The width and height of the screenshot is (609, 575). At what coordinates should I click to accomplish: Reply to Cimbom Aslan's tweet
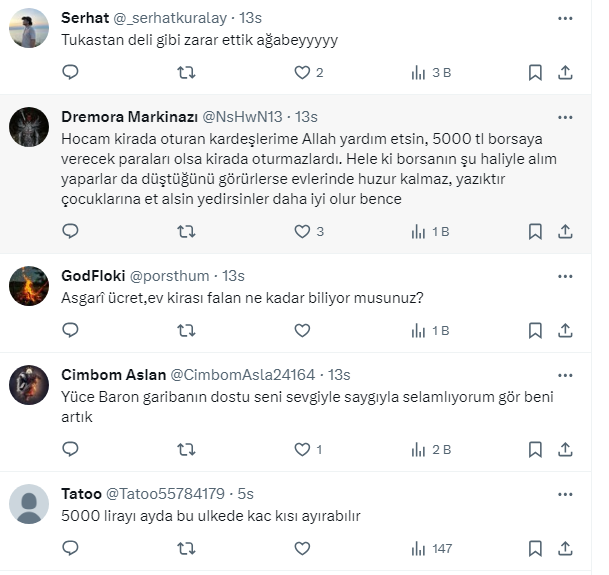tap(70, 449)
